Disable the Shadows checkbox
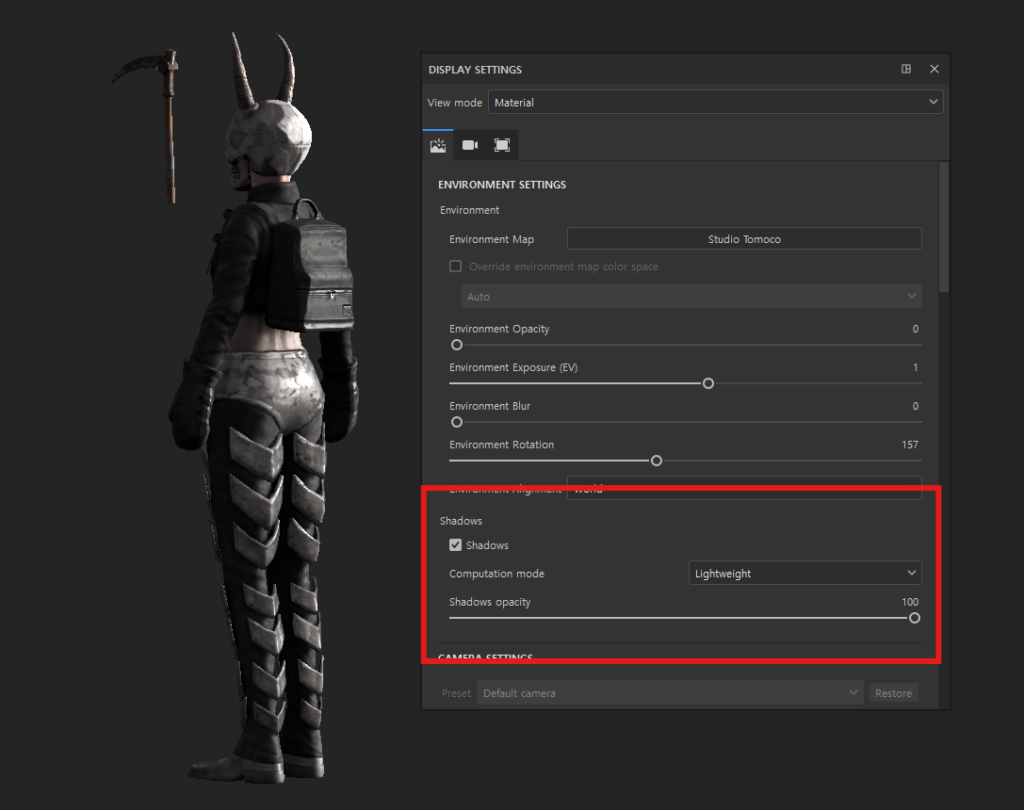 (456, 545)
